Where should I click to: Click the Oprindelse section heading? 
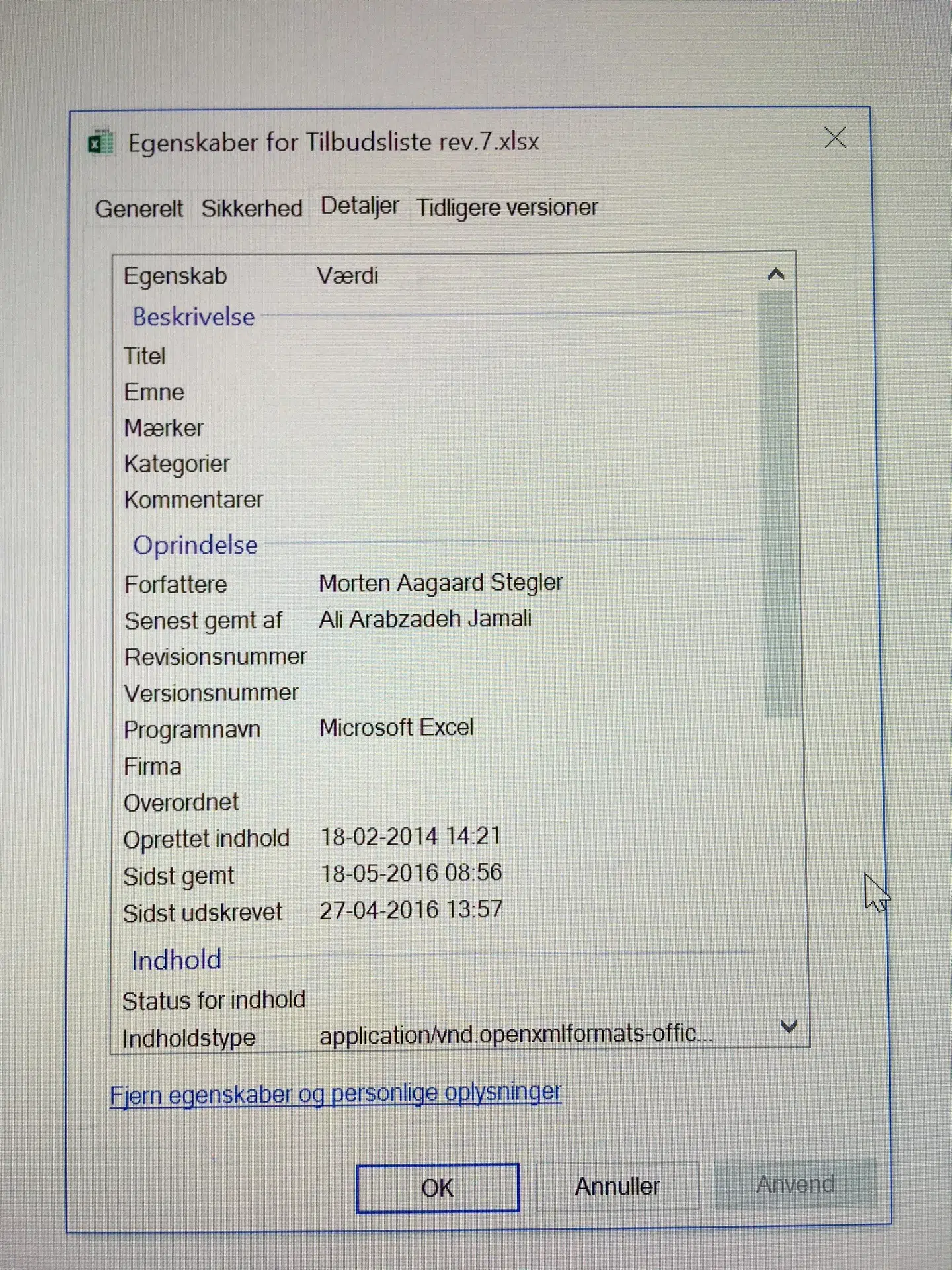pos(196,546)
